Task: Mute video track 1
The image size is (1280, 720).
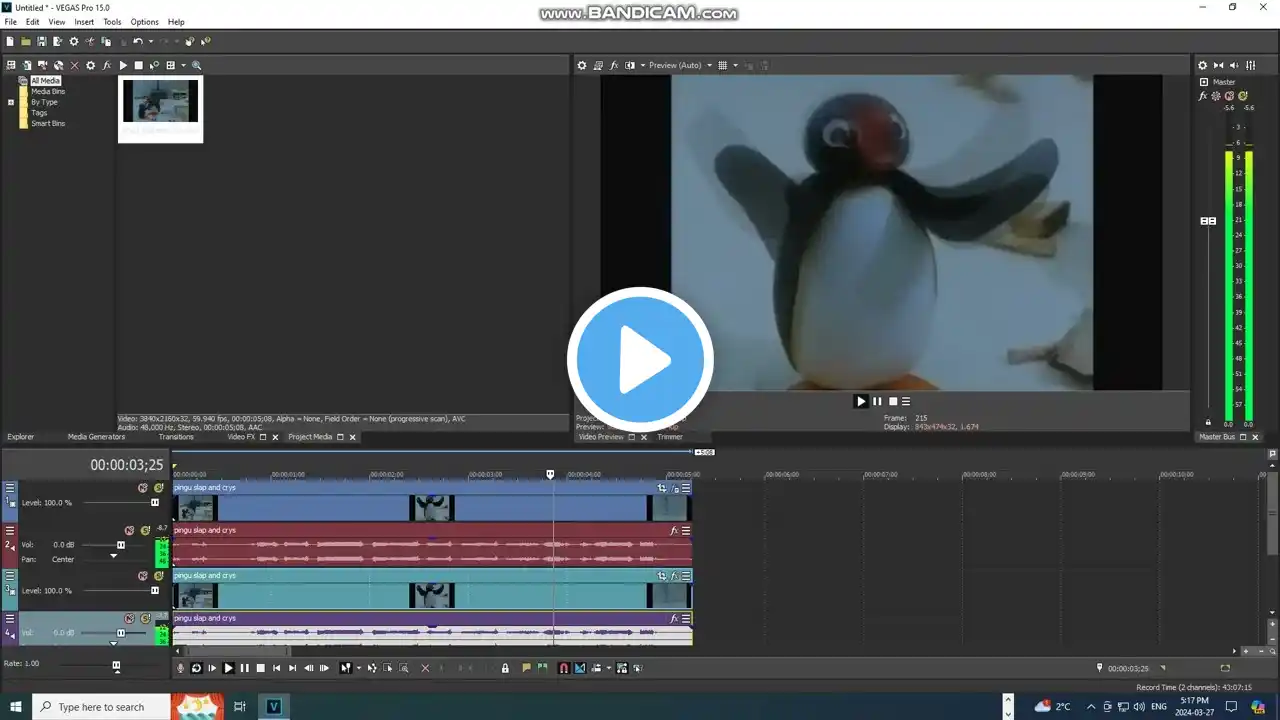Action: (x=143, y=488)
